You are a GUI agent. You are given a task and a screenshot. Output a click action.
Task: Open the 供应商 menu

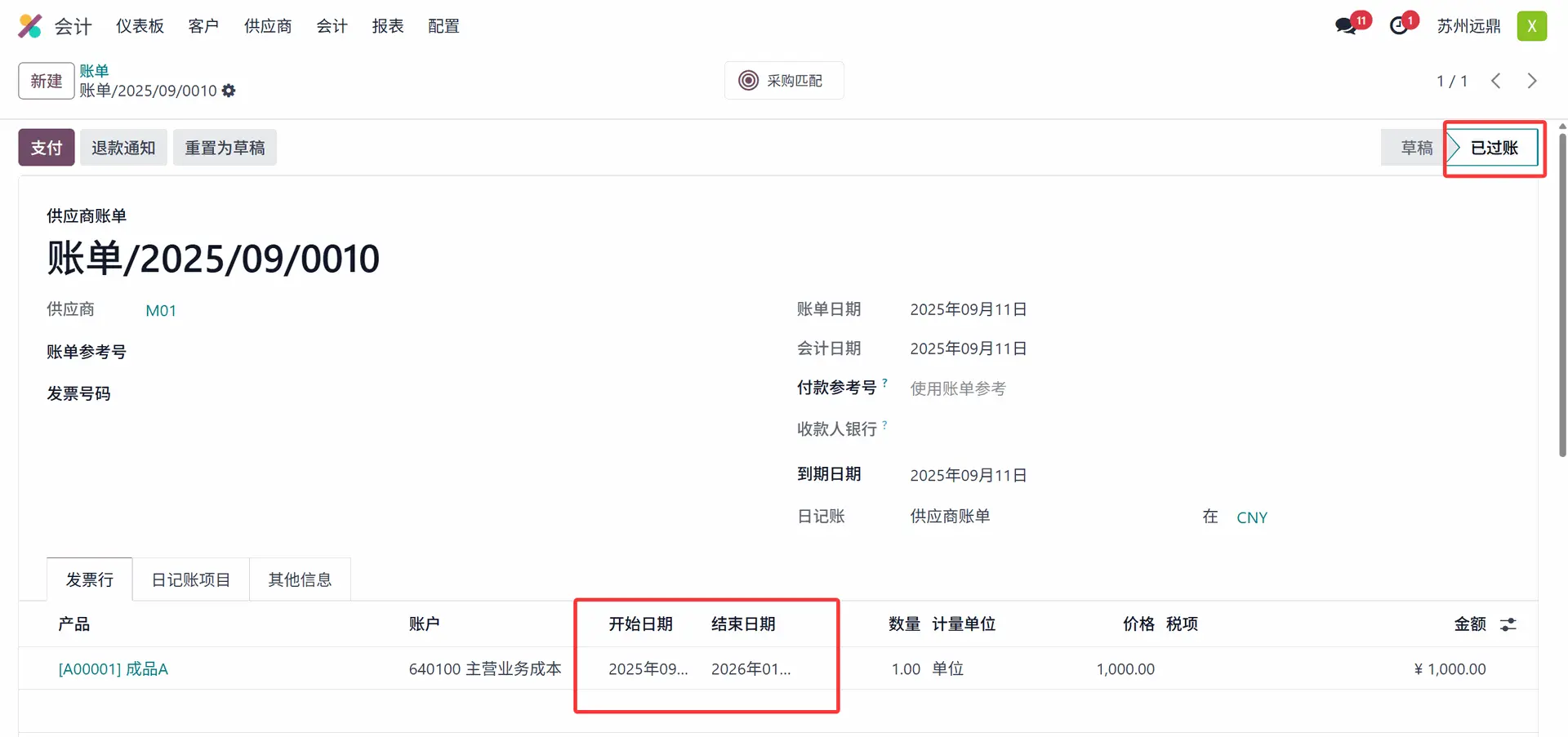(268, 26)
